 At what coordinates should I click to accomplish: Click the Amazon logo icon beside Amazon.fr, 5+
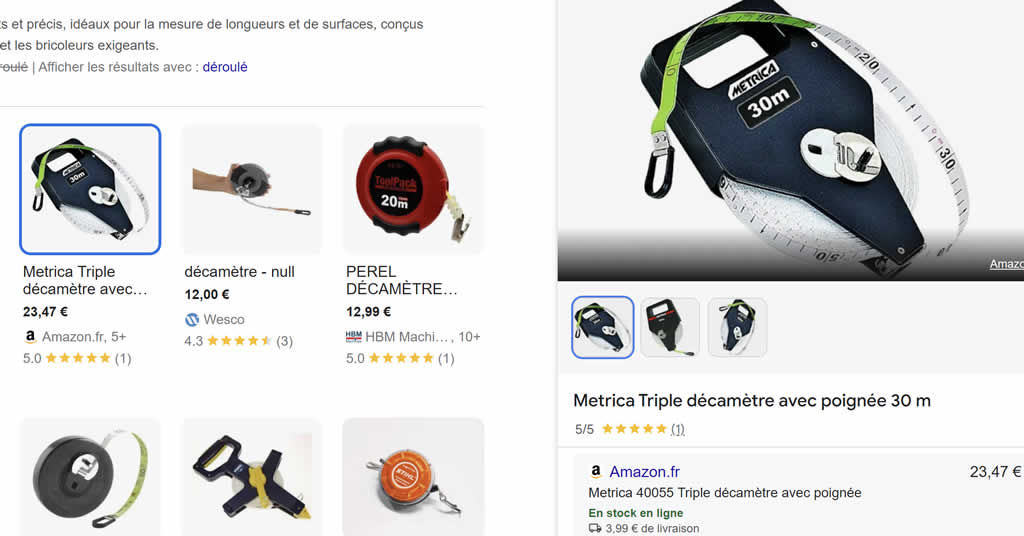[30, 337]
